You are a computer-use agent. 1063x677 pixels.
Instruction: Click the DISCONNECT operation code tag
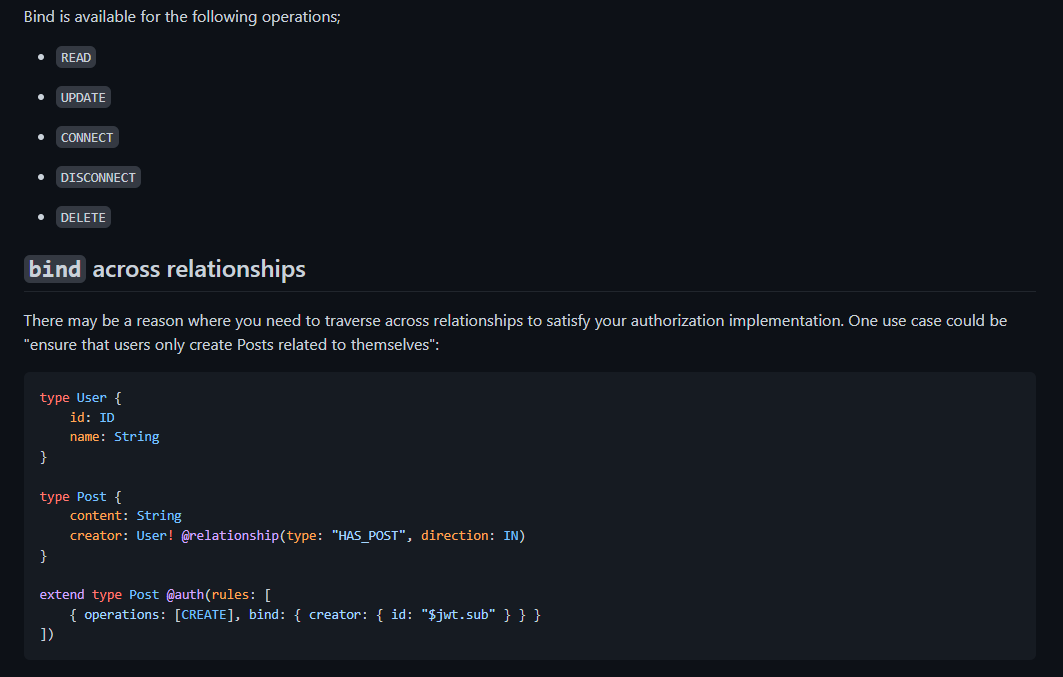pos(98,178)
